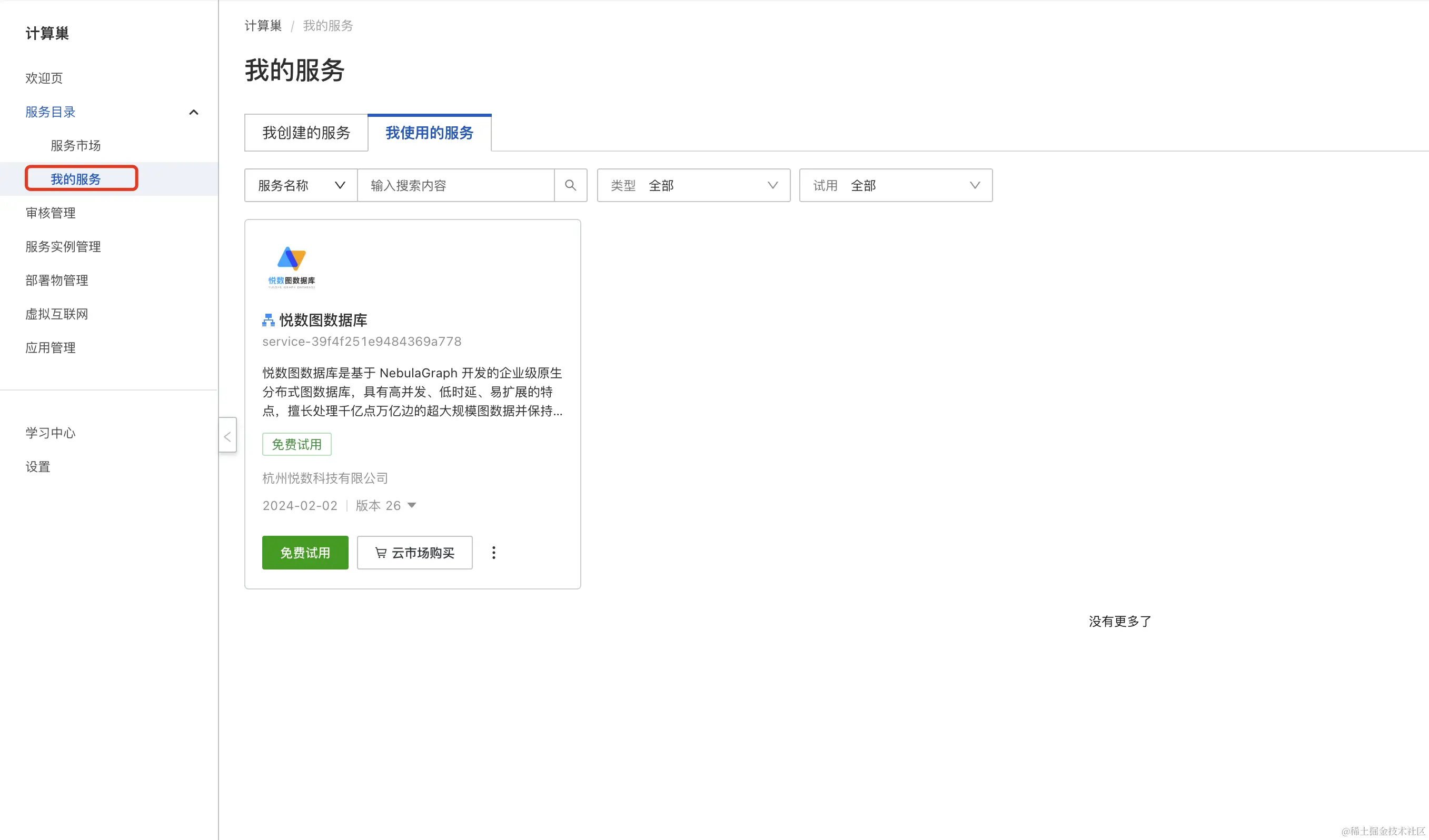Collapse the 服务目录 menu chevron
The width and height of the screenshot is (1429, 840).
tap(193, 112)
